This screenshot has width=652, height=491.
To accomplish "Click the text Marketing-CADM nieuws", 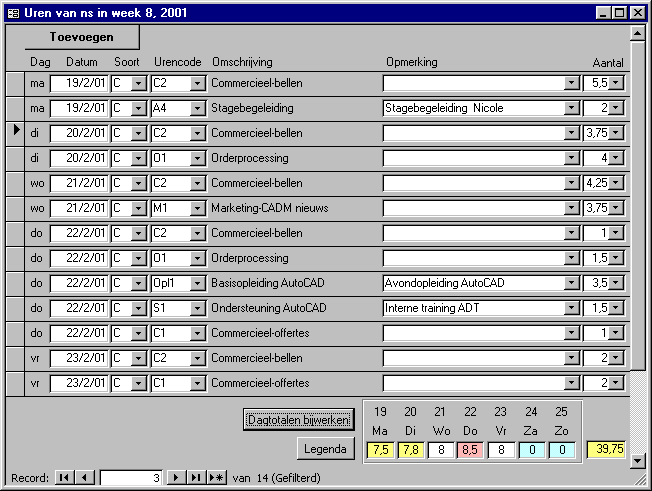I will pos(269,208).
